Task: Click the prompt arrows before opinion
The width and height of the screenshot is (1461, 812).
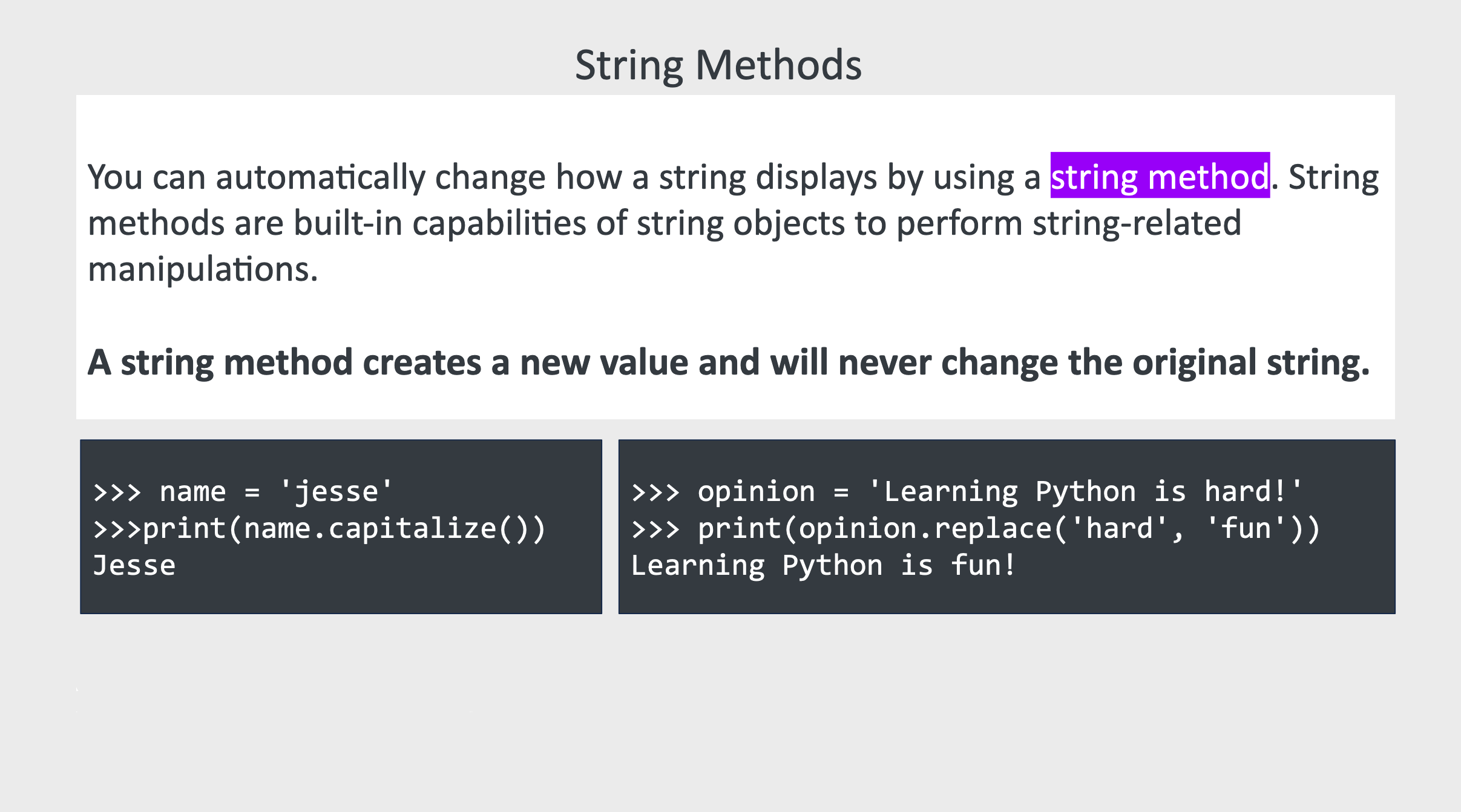Action: click(x=655, y=493)
